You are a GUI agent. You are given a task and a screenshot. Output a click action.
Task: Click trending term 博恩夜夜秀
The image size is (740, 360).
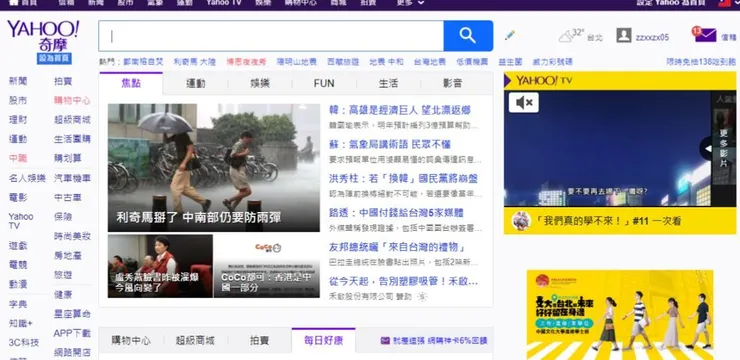246,62
